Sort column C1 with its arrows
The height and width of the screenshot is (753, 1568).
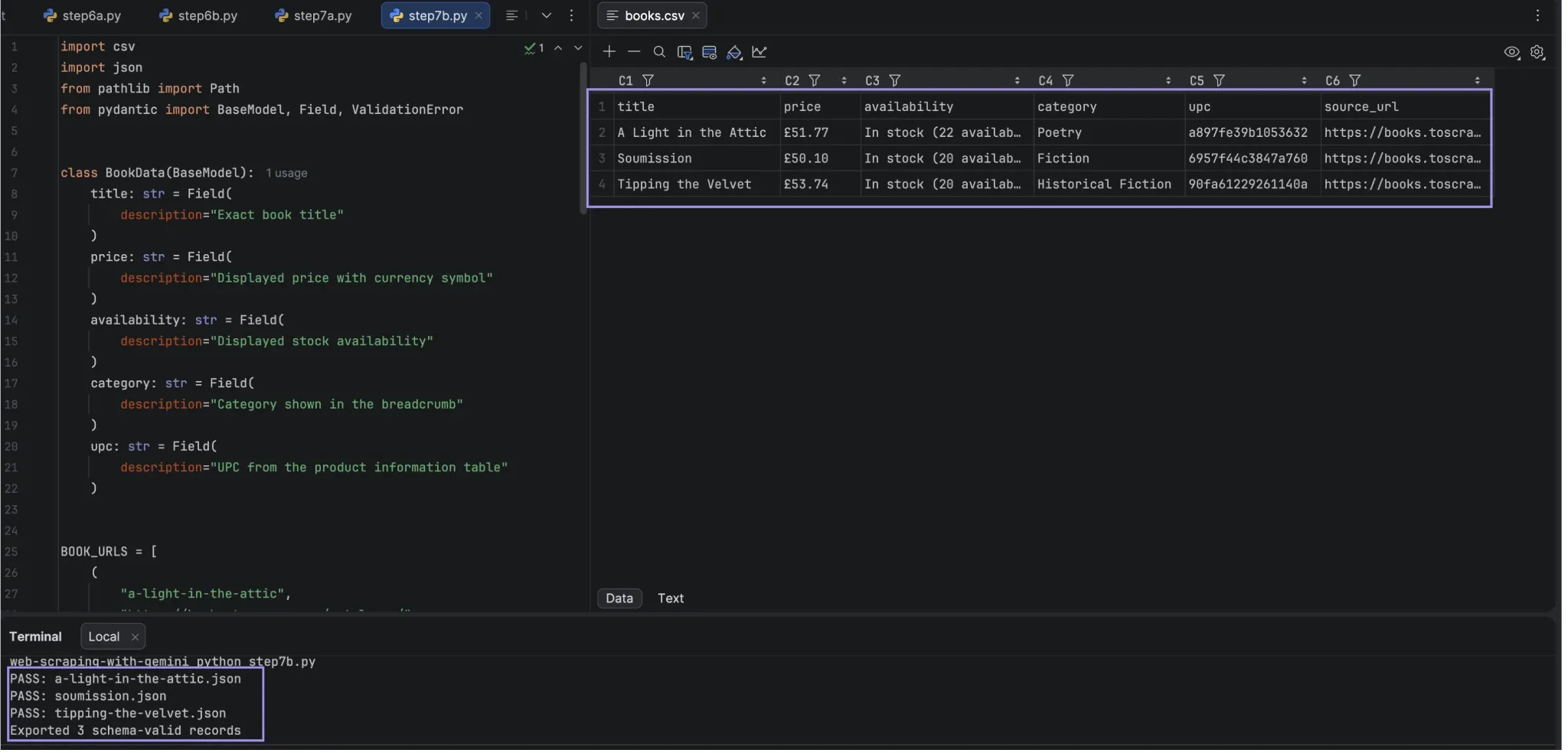coord(763,80)
